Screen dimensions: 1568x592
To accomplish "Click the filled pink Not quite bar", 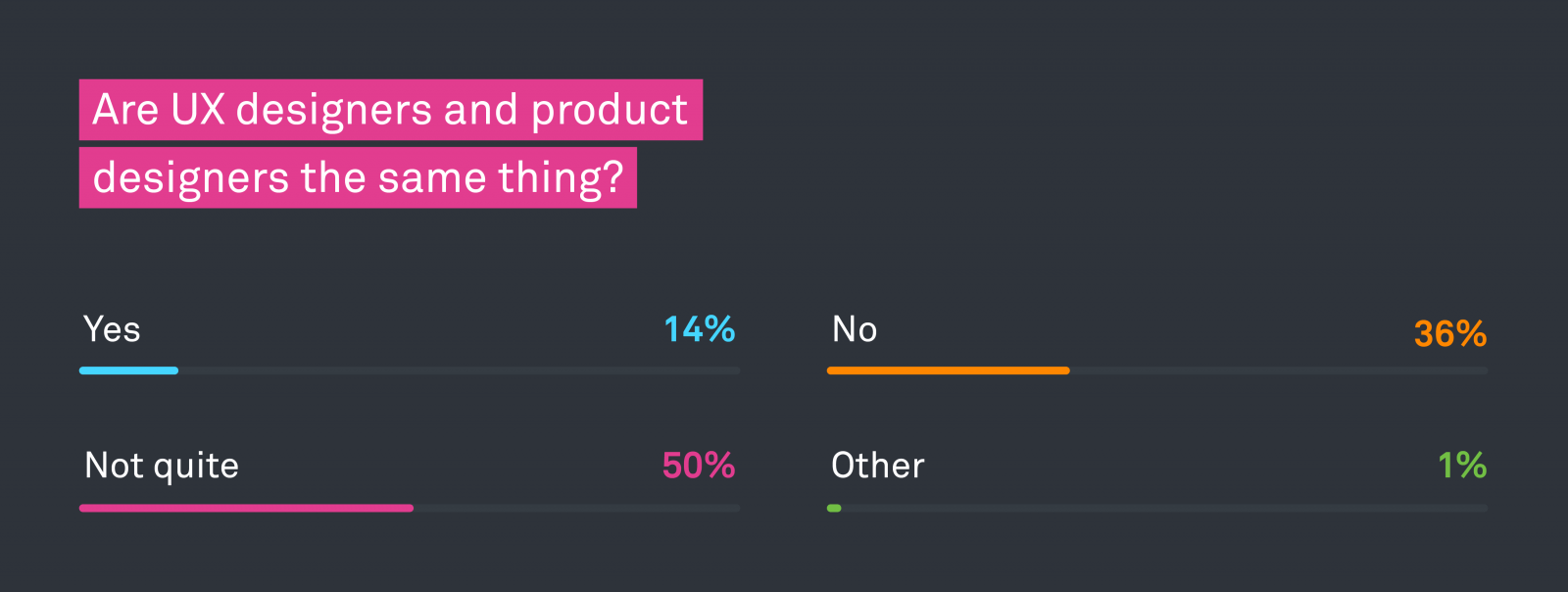I will pyautogui.click(x=246, y=508).
